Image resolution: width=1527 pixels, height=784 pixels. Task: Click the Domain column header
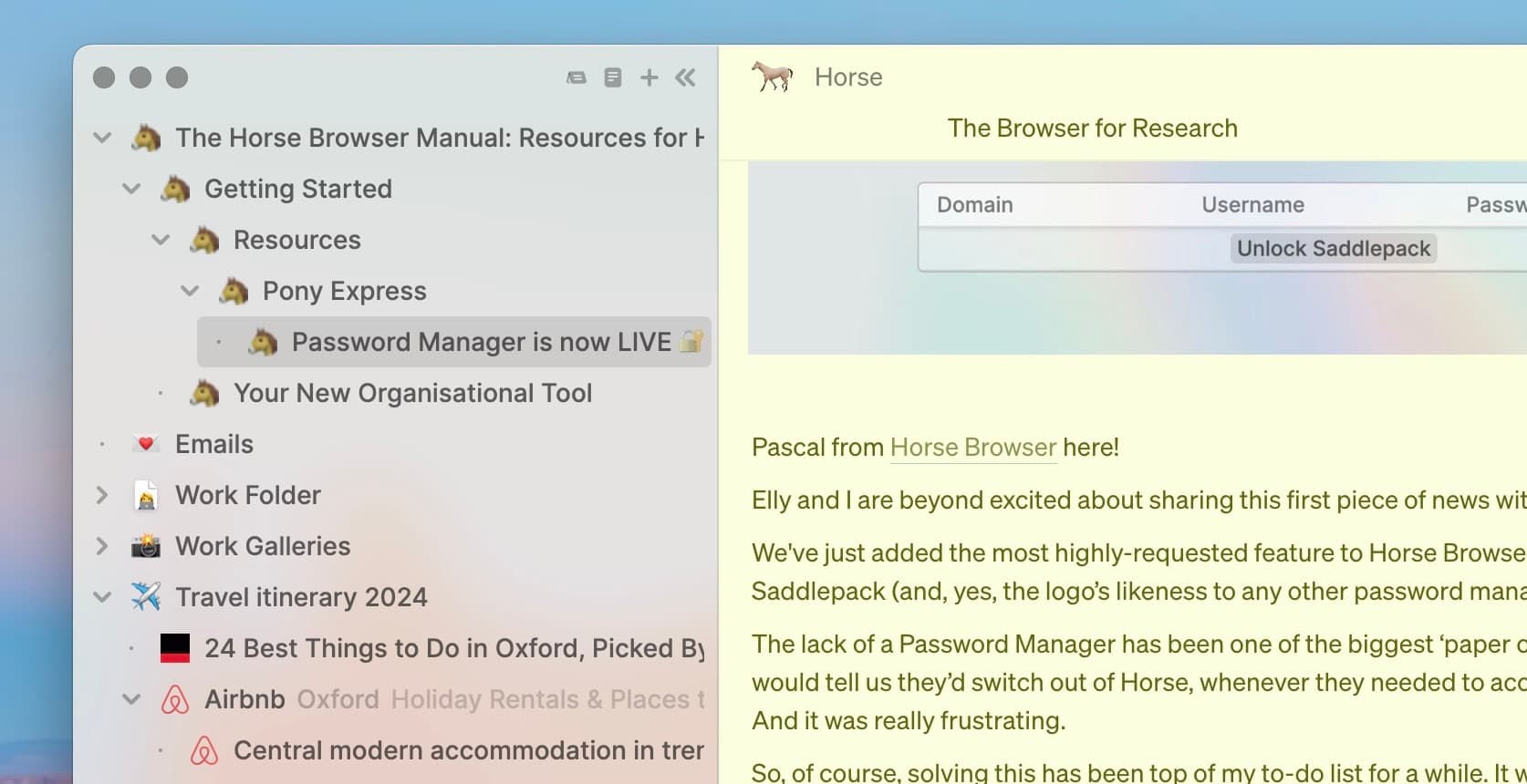click(975, 205)
